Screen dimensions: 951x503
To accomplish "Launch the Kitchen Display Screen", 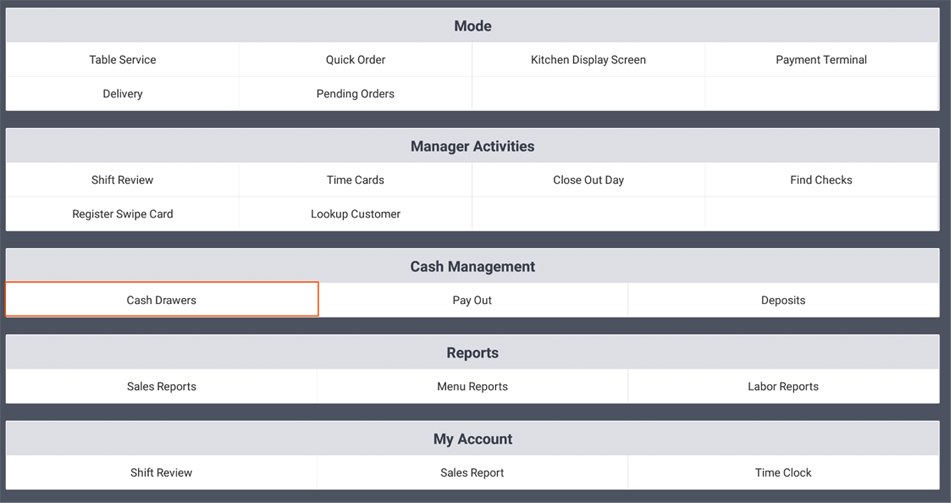I will [x=588, y=60].
